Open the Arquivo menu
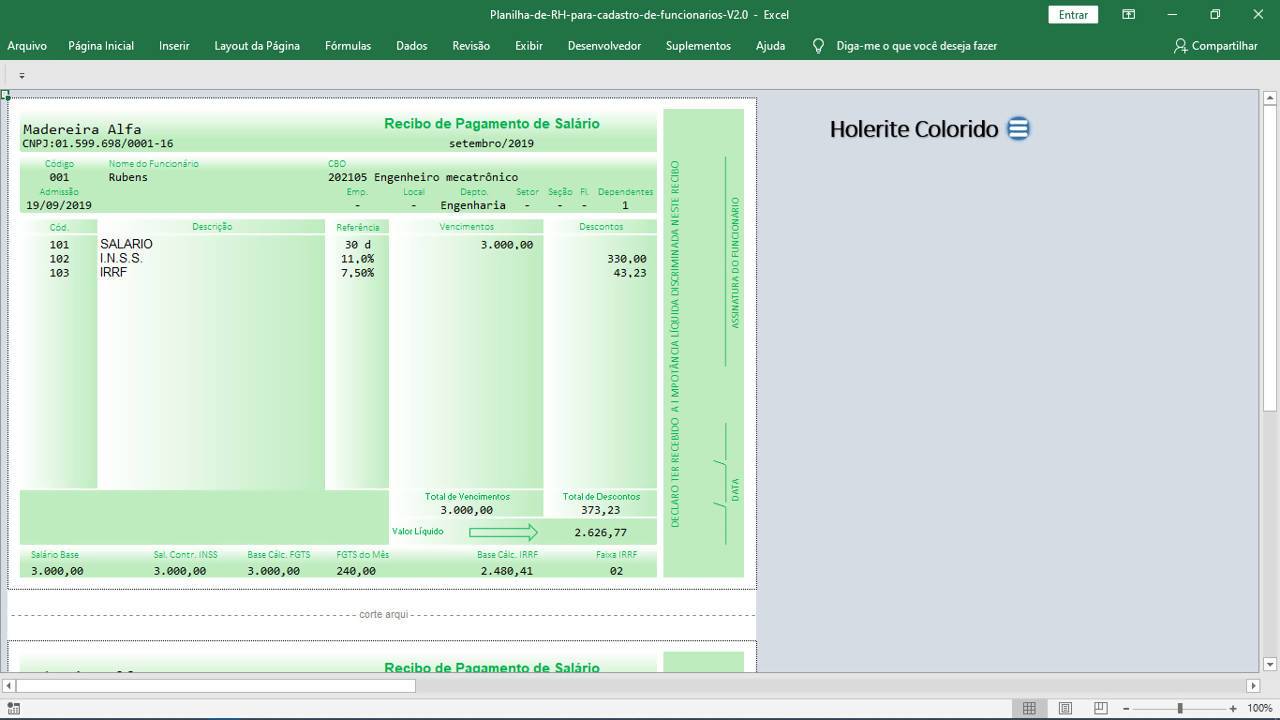This screenshot has height=720, width=1280. (27, 46)
